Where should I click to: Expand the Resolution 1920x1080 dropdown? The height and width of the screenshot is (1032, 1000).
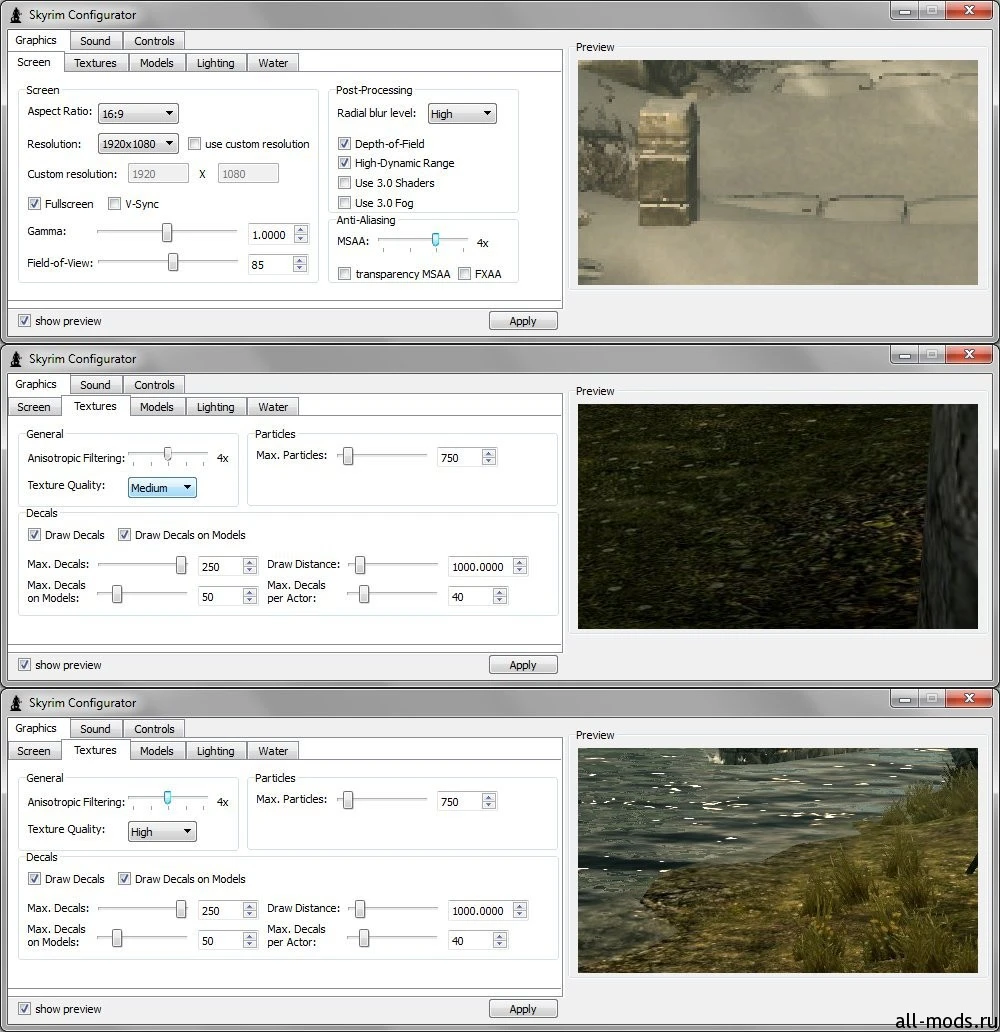pyautogui.click(x=138, y=144)
